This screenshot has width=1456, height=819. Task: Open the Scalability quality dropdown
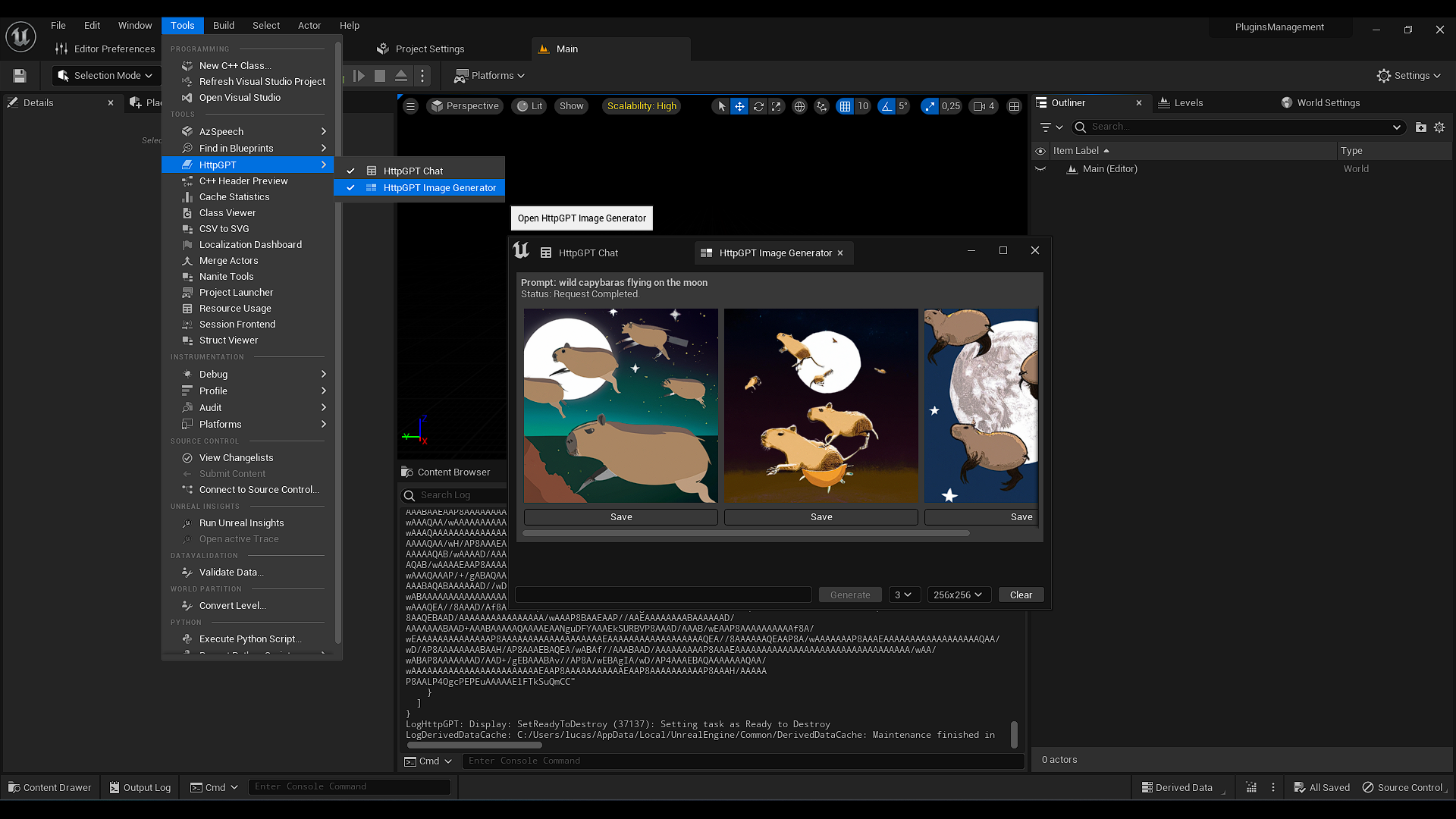tap(641, 106)
